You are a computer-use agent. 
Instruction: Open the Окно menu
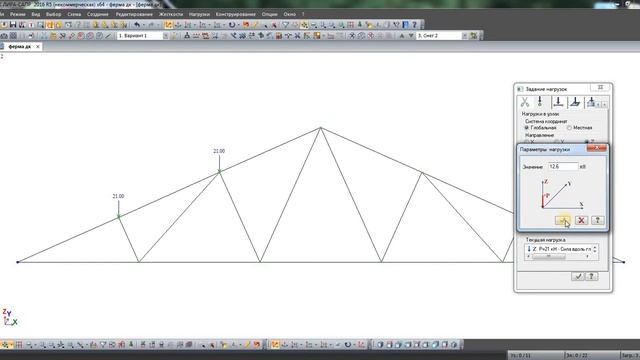[289, 14]
